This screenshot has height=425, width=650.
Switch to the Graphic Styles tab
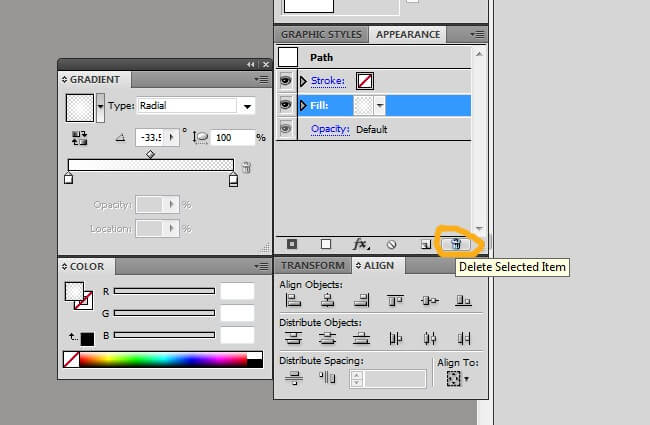[x=321, y=34]
